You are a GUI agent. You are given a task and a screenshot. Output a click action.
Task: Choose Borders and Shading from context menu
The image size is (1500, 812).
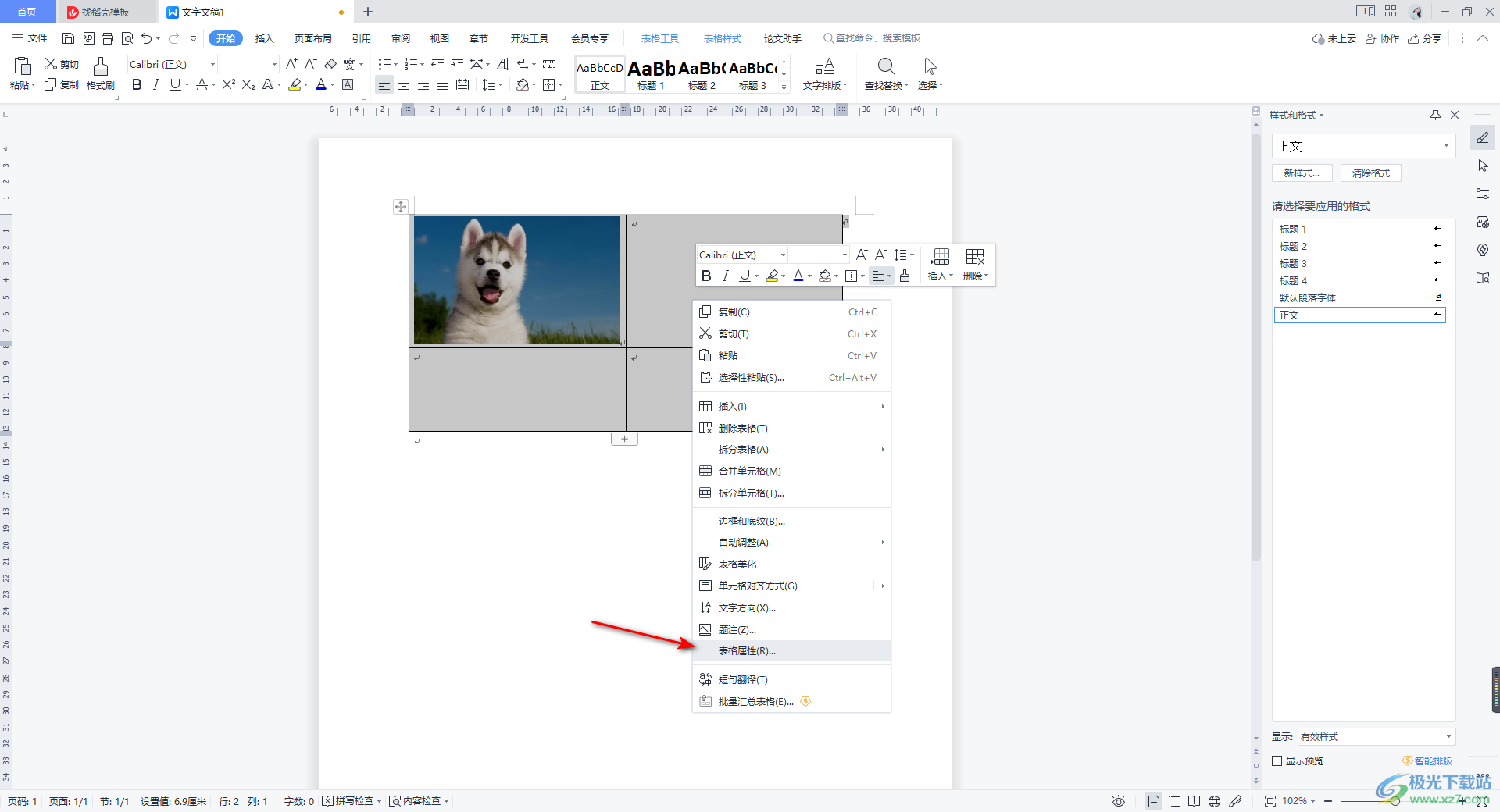[x=791, y=521]
